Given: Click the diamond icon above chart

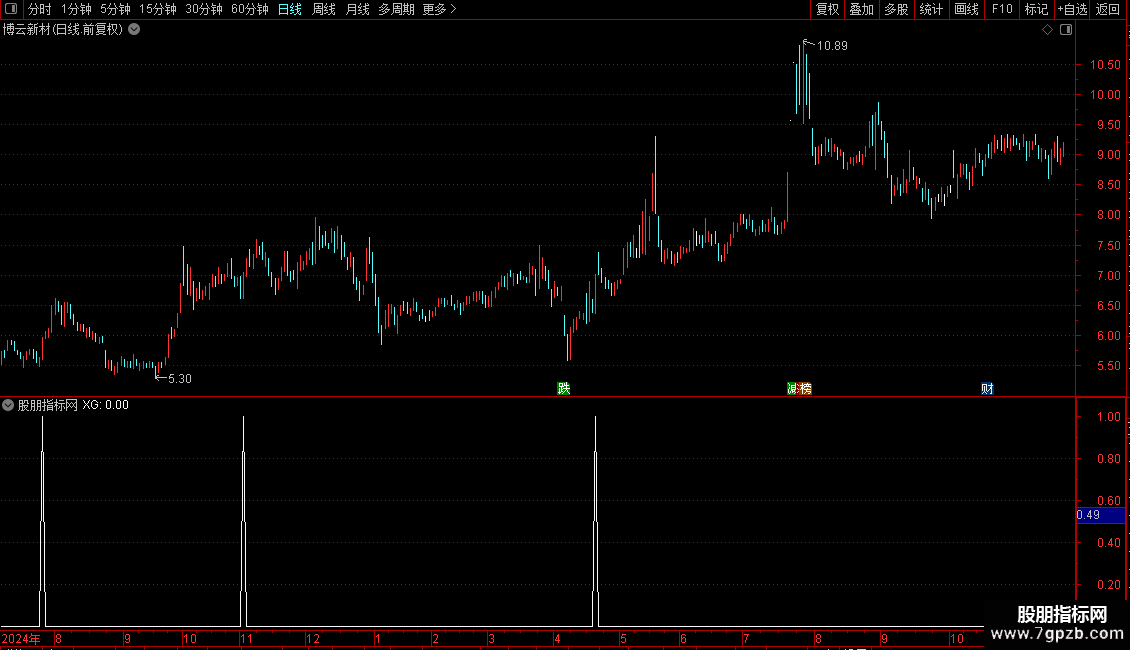Looking at the screenshot, I should (x=1048, y=30).
